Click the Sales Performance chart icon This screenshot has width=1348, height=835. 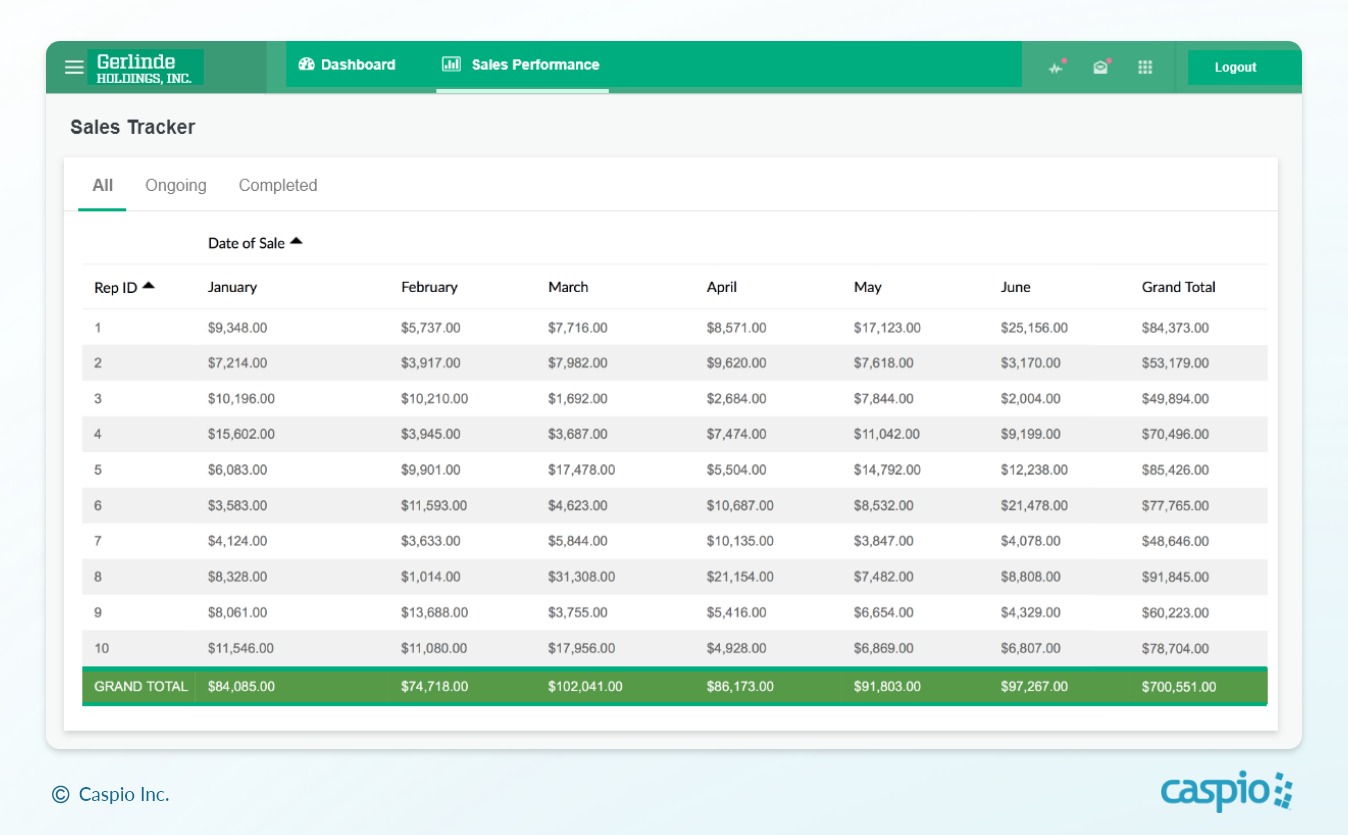[451, 64]
